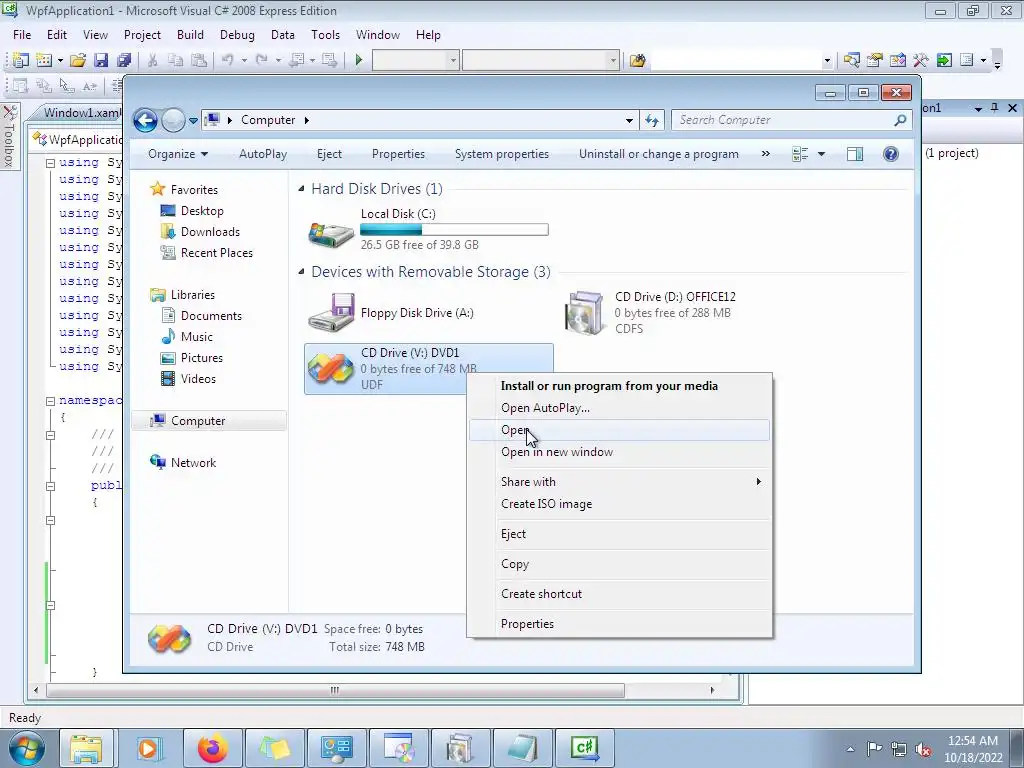Click the Search Computer input field
This screenshot has height=768, width=1024.
pos(783,120)
